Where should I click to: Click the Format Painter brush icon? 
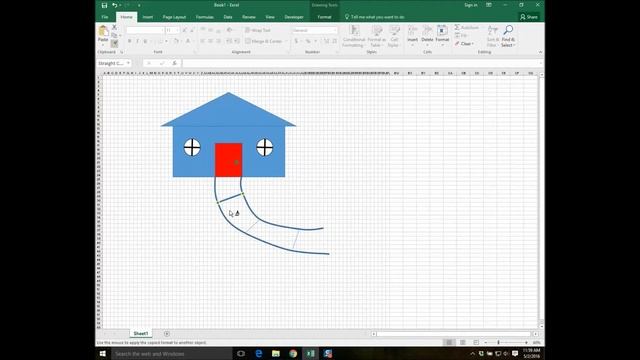pyautogui.click(x=114, y=43)
